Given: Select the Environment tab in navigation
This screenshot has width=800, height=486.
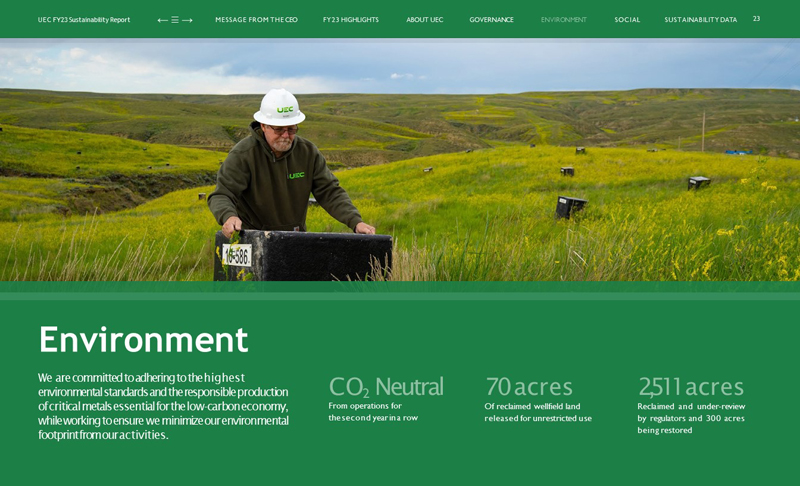Looking at the screenshot, I should point(563,20).
